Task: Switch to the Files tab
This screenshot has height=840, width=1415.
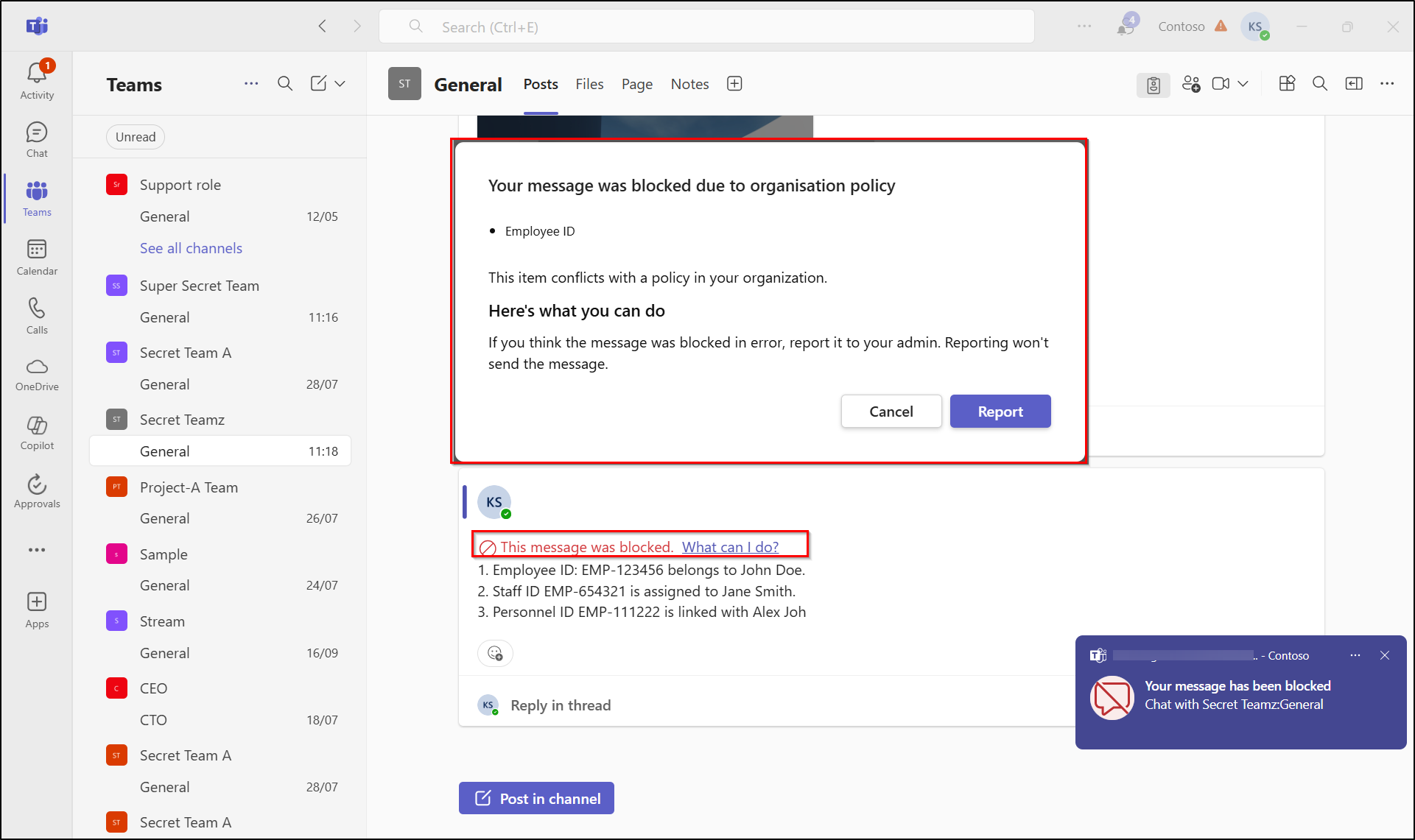Action: pos(589,84)
